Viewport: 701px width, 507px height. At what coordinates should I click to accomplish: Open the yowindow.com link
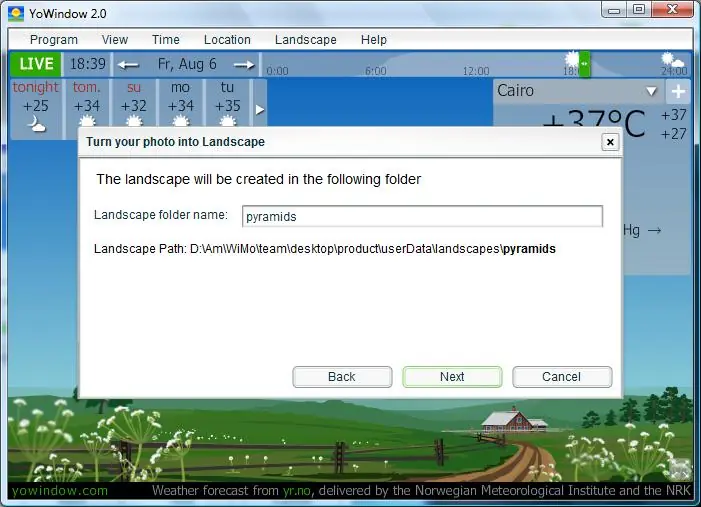[x=60, y=490]
